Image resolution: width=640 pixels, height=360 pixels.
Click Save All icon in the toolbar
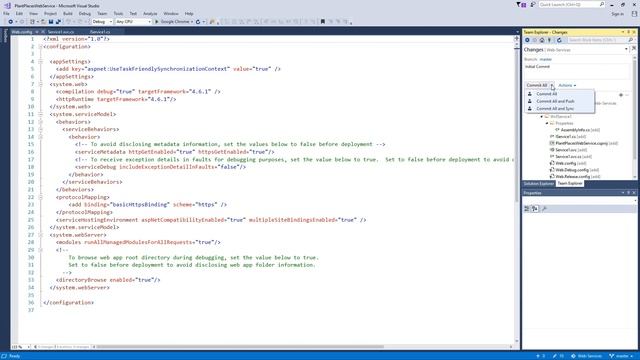click(x=58, y=22)
